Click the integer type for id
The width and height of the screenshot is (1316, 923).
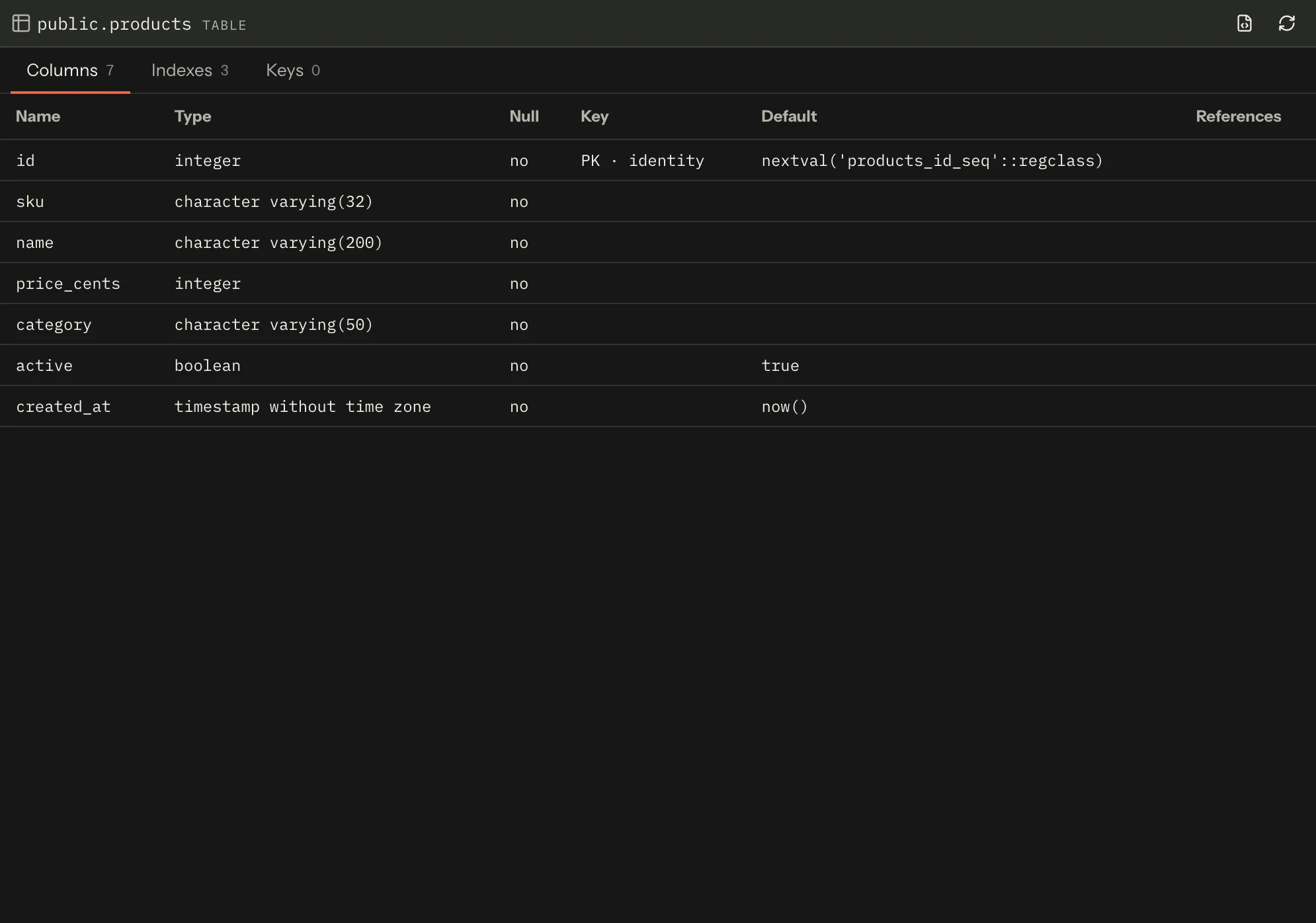(x=208, y=161)
